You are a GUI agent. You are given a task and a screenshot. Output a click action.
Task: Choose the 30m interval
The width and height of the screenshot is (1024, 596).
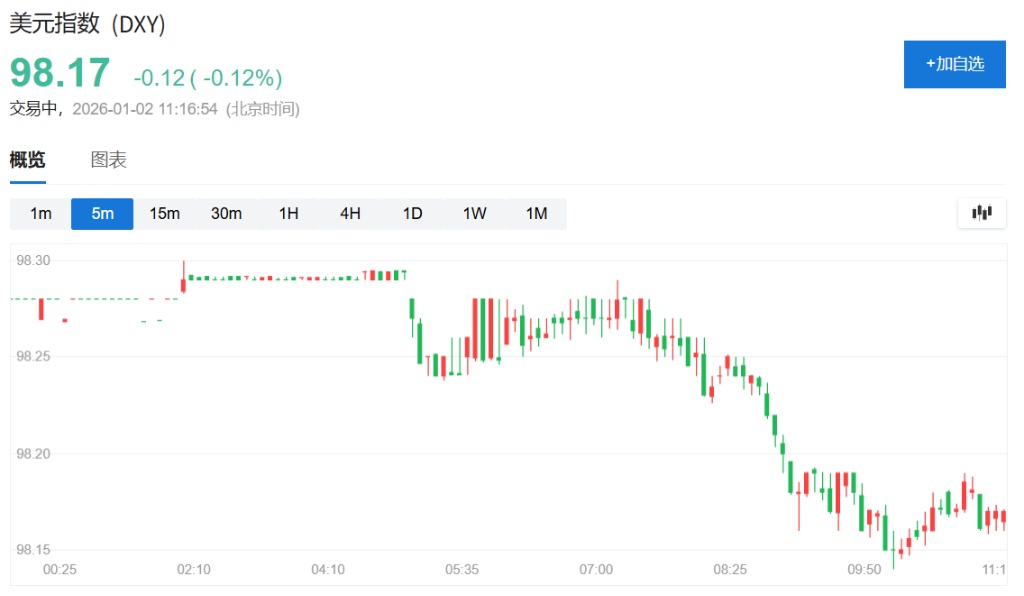coord(226,214)
